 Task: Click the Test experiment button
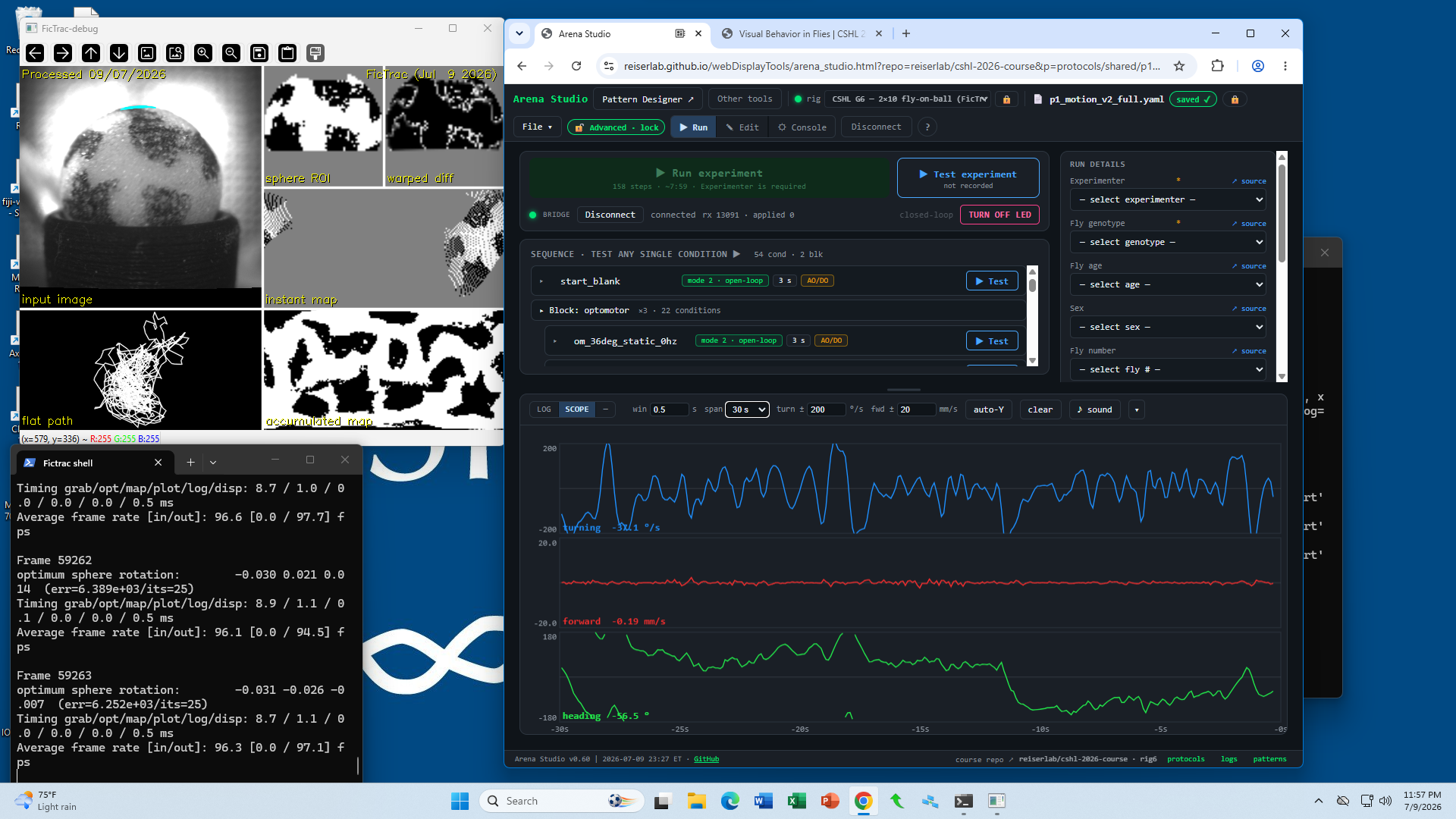coord(968,178)
